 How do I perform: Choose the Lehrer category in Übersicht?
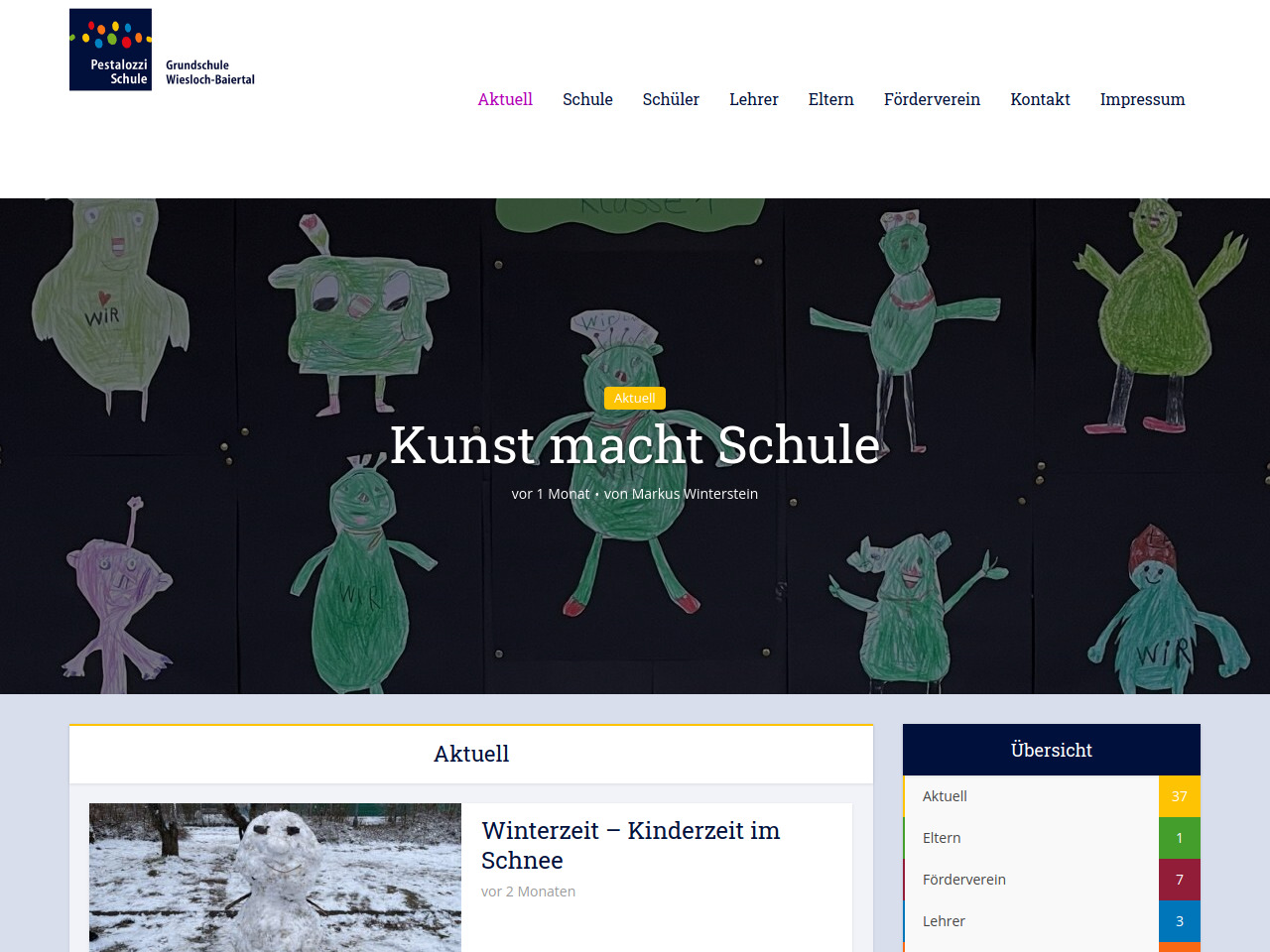tap(944, 921)
